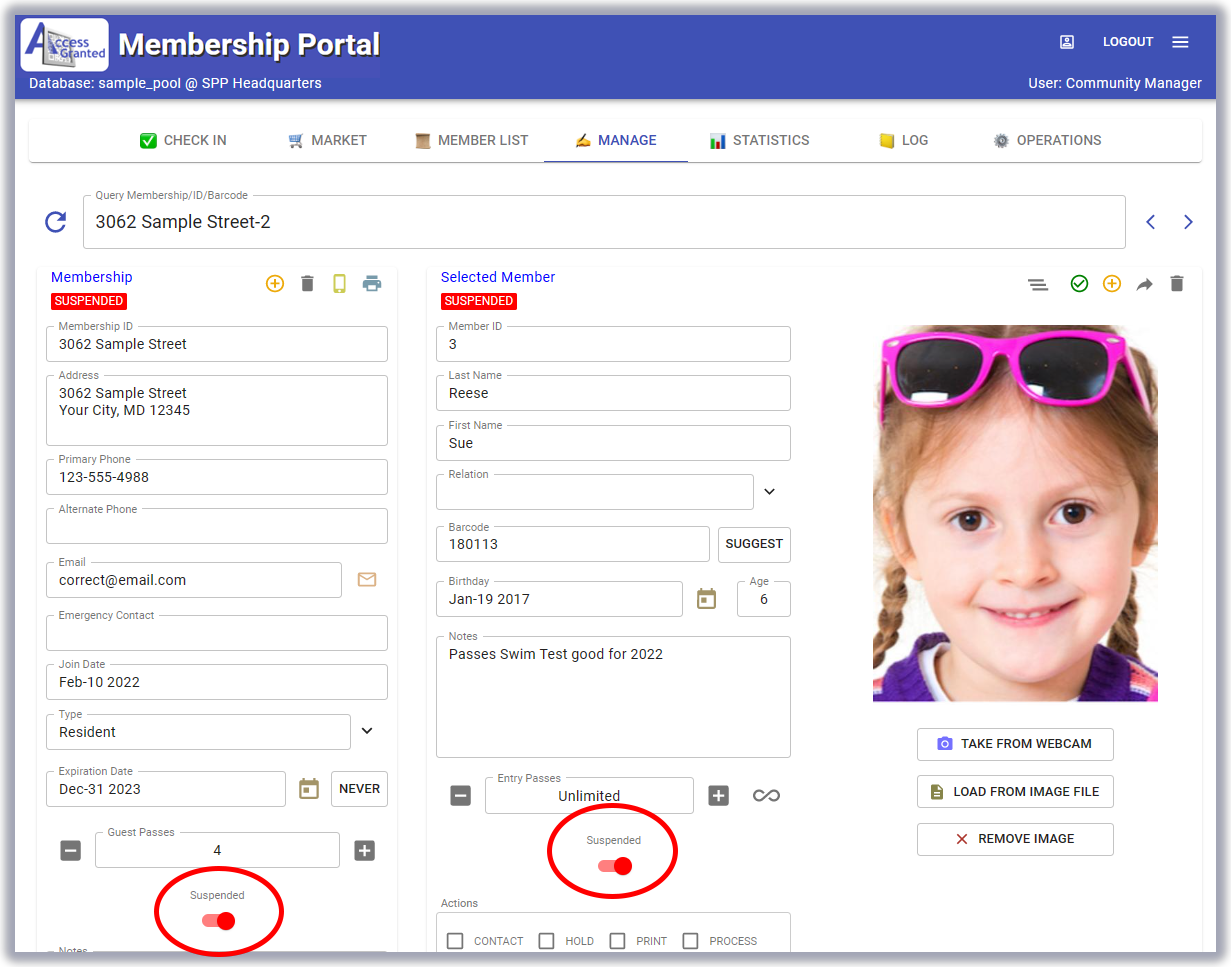Click the share arrow icon for selected member
Screen dimensions: 1231x967
1144,284
